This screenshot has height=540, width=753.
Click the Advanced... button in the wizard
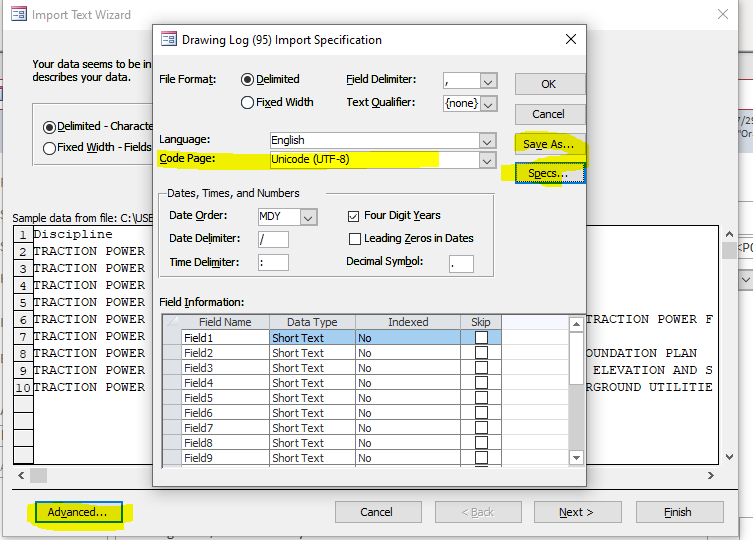[x=78, y=512]
